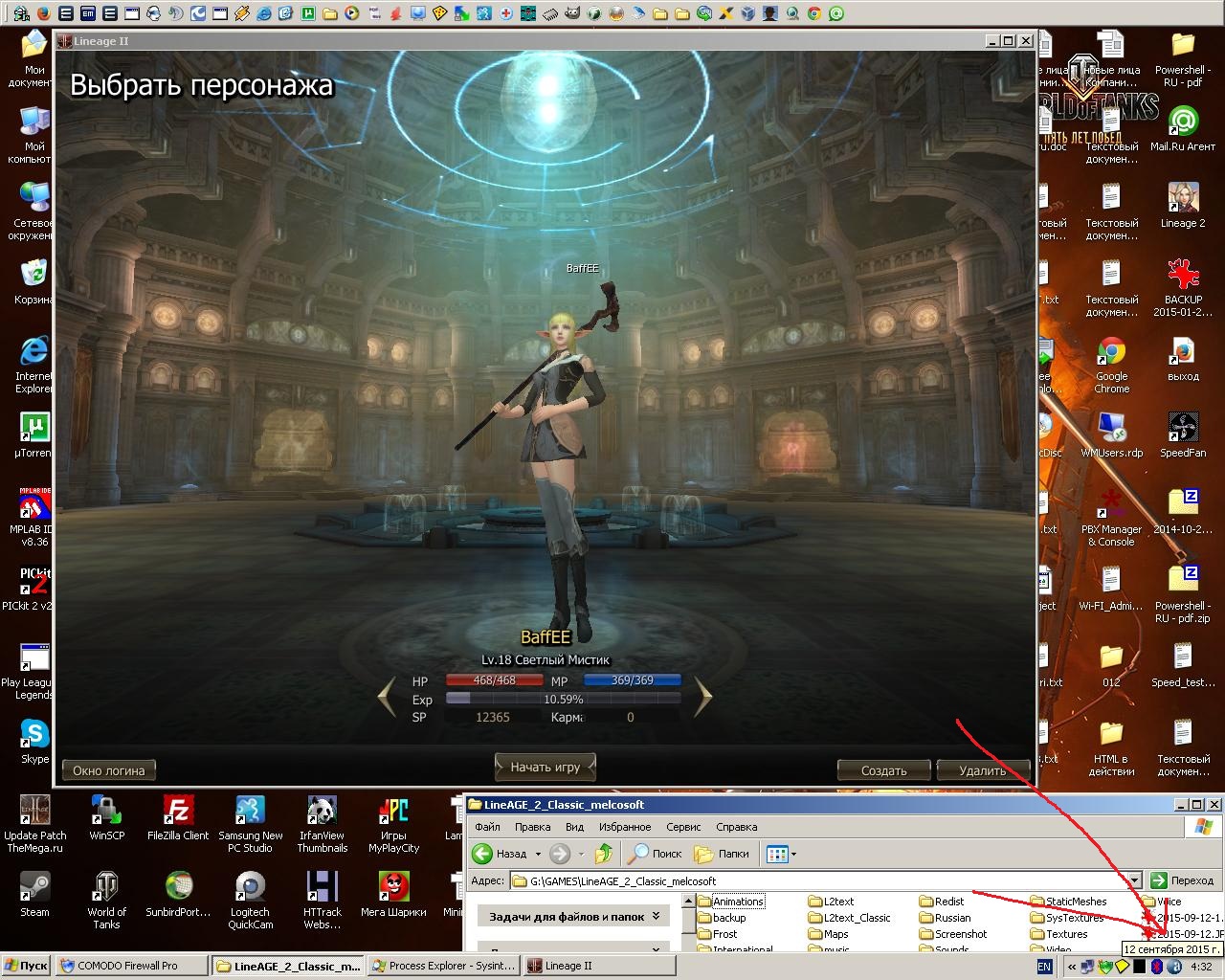Image resolution: width=1225 pixels, height=980 pixels.
Task: Open the Пуск start menu
Action: (26, 966)
